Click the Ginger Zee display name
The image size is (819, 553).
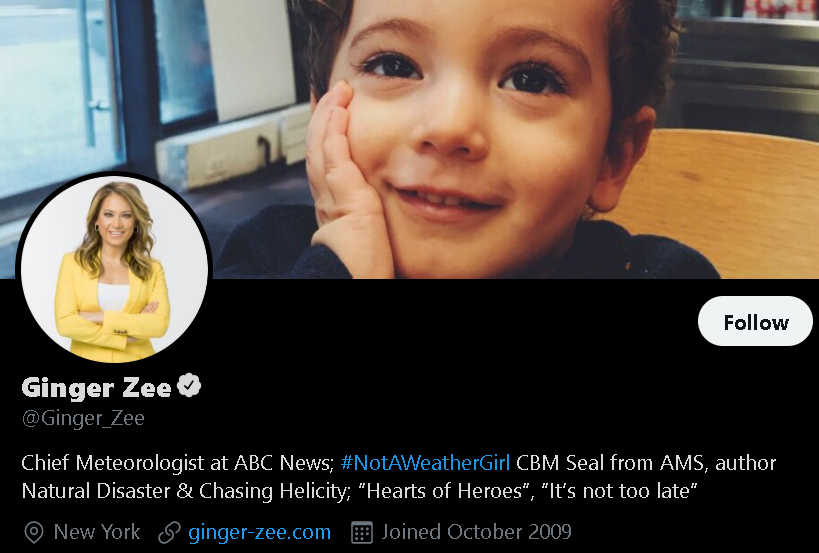click(x=97, y=387)
